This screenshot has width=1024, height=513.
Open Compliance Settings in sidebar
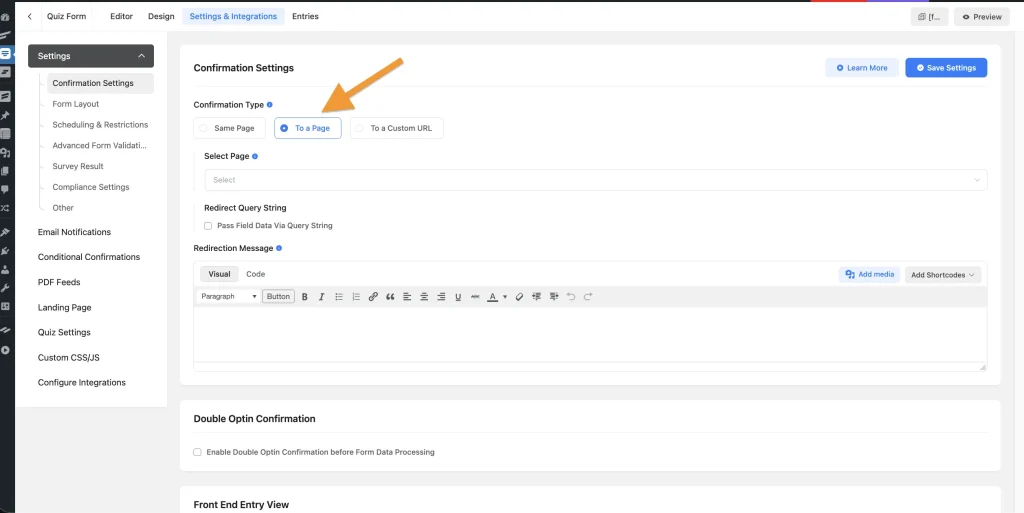click(91, 187)
